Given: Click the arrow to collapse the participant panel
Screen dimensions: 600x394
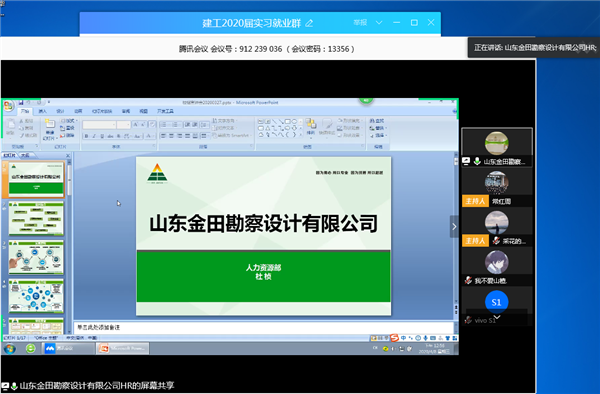Looking at the screenshot, I should pyautogui.click(x=454, y=226).
